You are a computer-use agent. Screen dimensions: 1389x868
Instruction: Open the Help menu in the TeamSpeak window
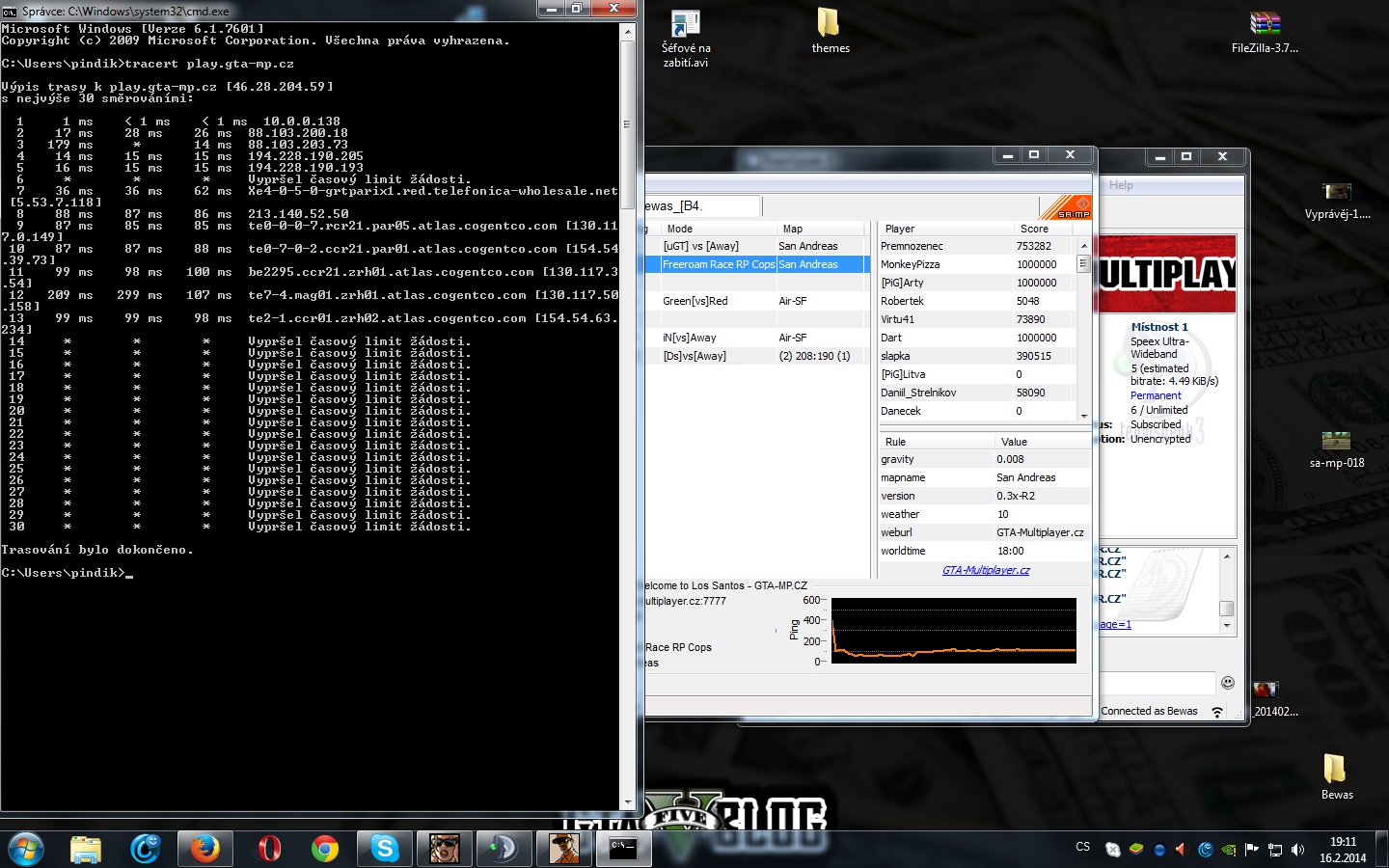[1121, 185]
